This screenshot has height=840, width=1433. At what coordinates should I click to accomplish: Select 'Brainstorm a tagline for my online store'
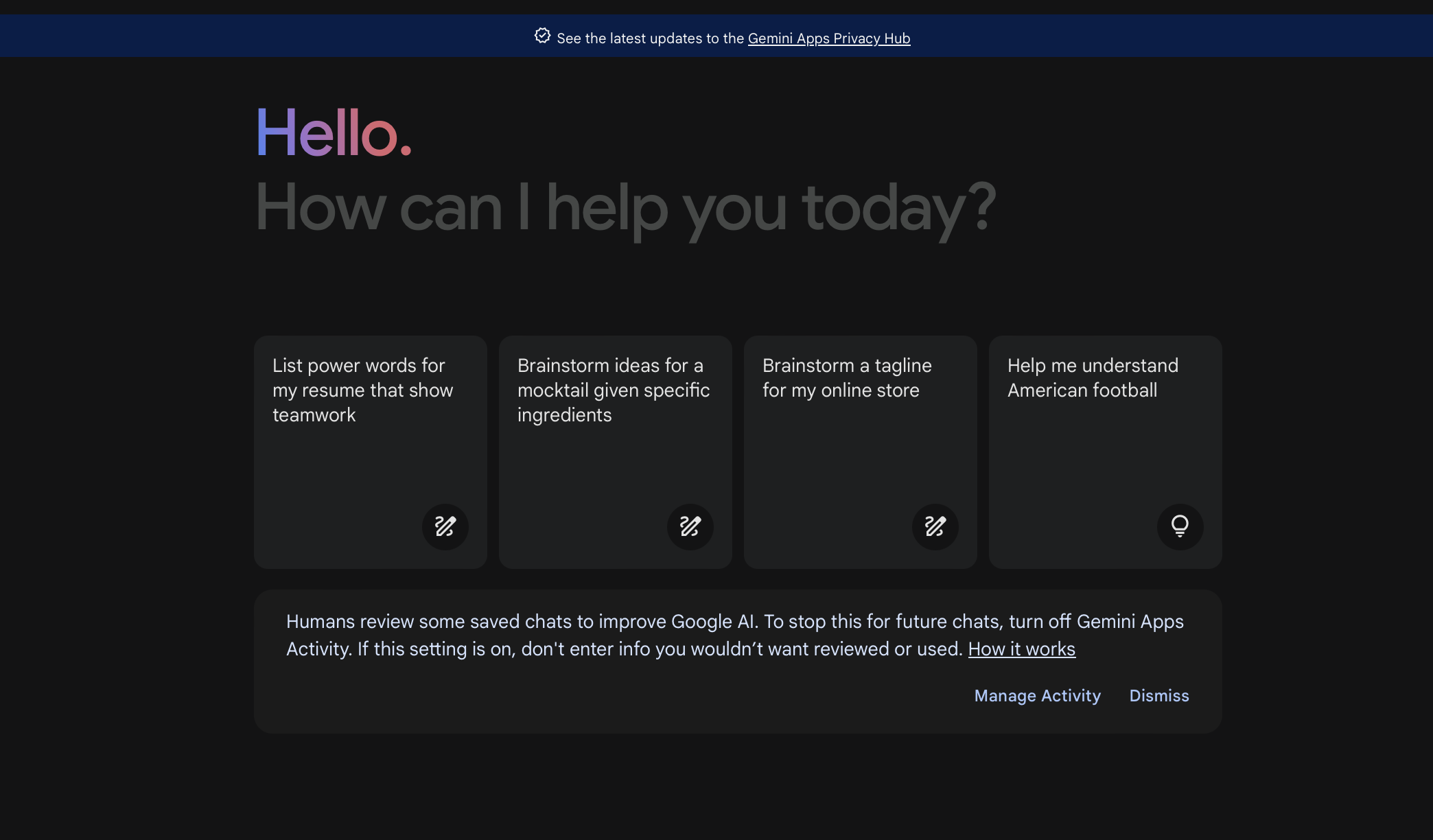tap(846, 377)
